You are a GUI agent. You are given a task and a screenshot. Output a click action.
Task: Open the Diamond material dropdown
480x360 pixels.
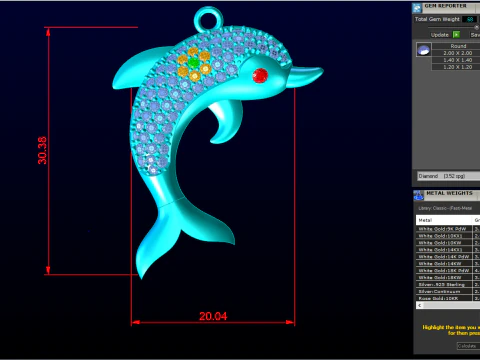tap(449, 176)
